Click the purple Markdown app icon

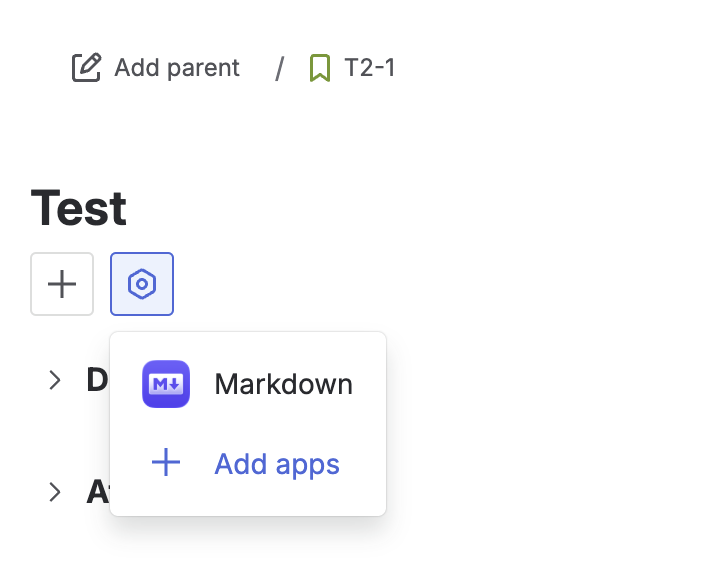pyautogui.click(x=166, y=384)
